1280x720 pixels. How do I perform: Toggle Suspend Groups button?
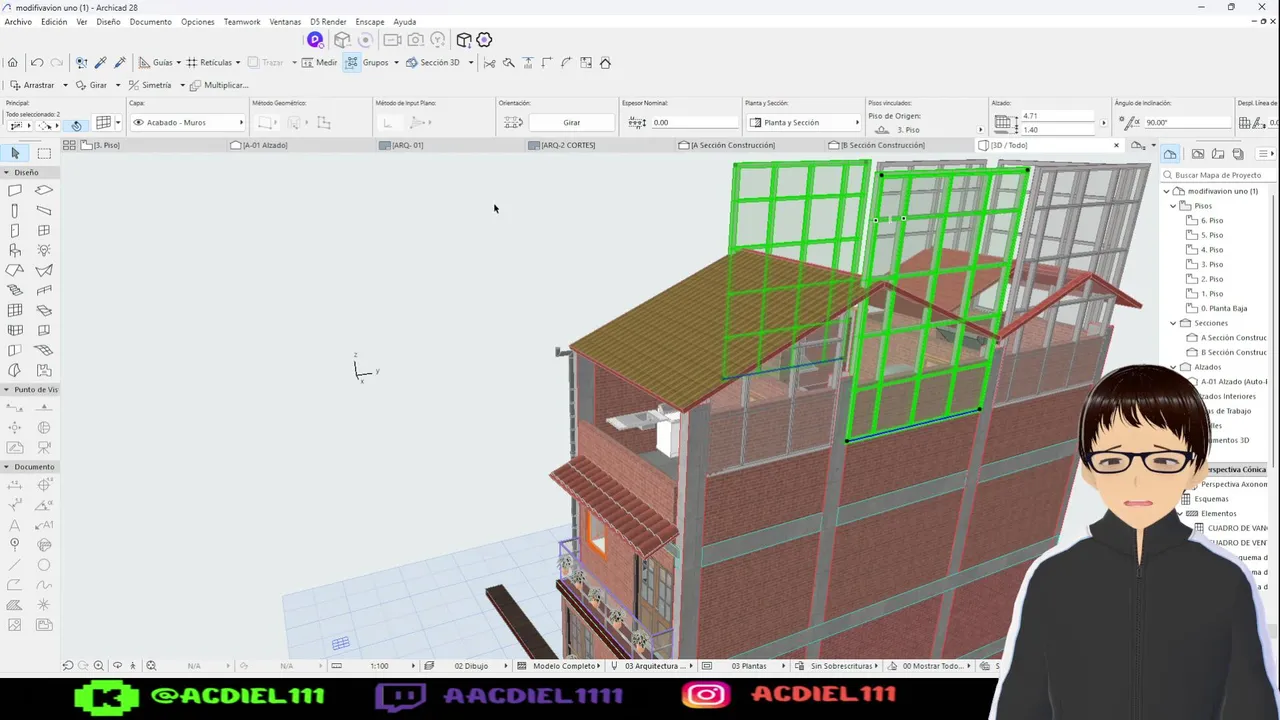352,62
